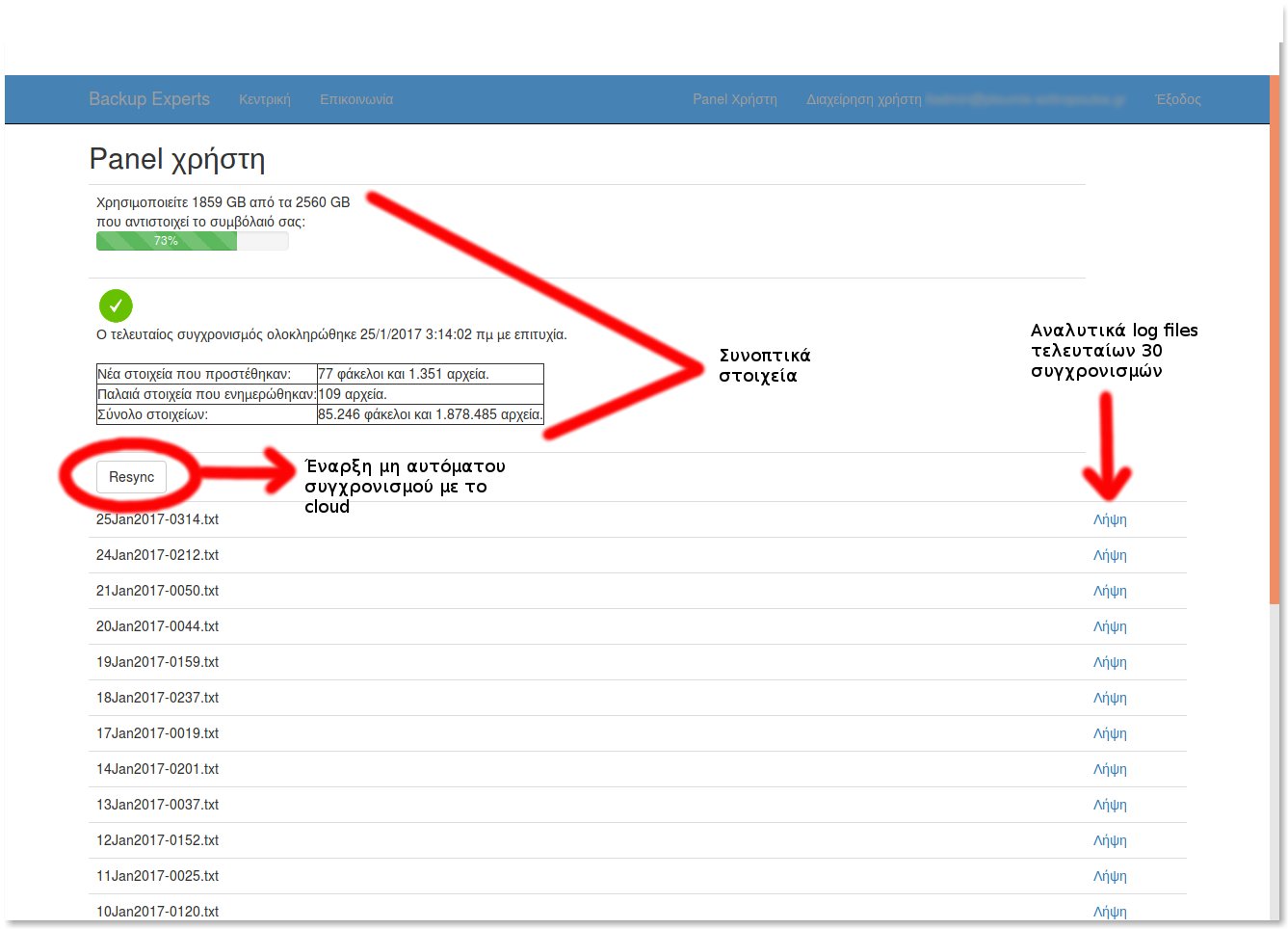Open Διαχείρηση χρήστη menu item

click(965, 99)
